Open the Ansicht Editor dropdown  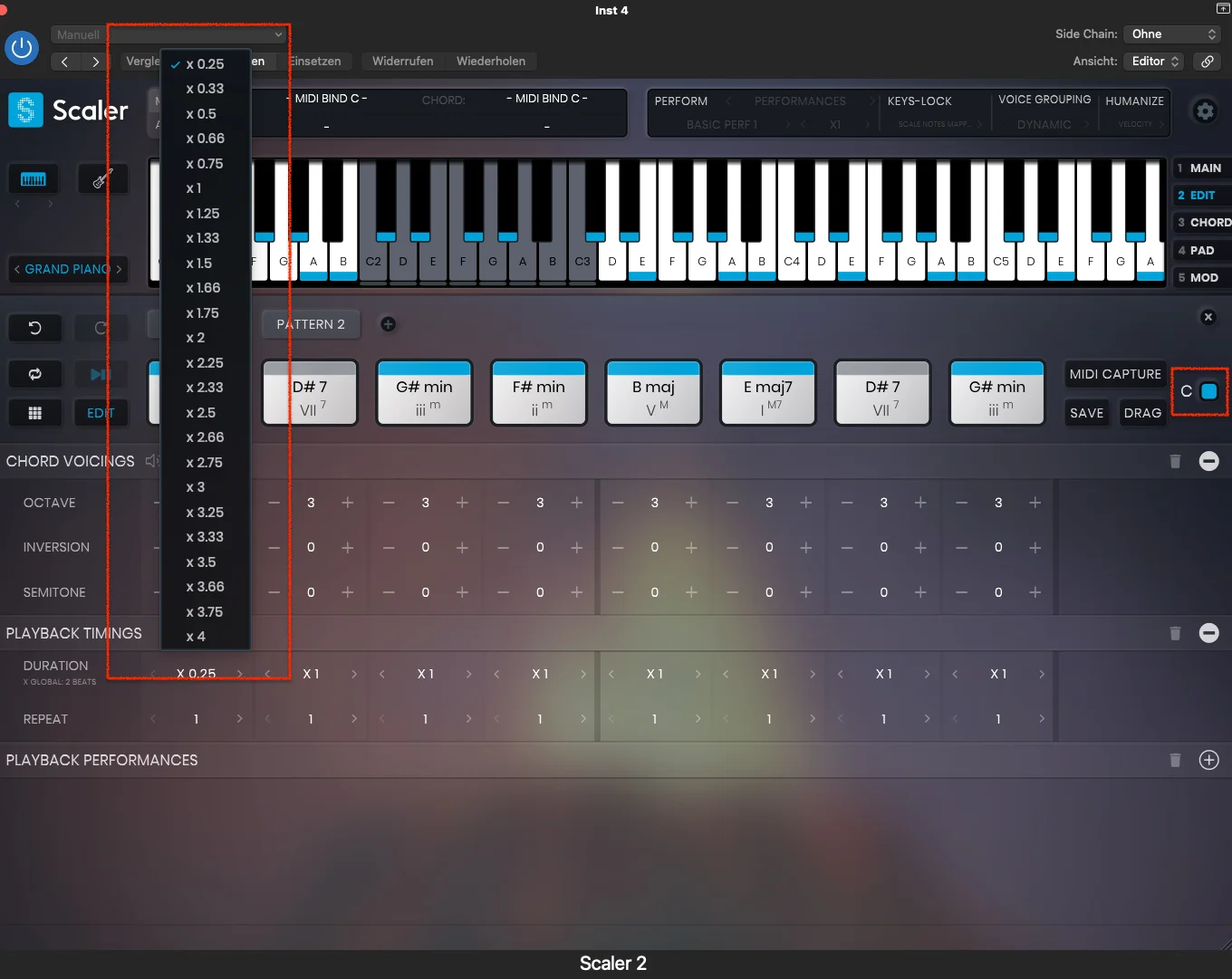pyautogui.click(x=1154, y=62)
